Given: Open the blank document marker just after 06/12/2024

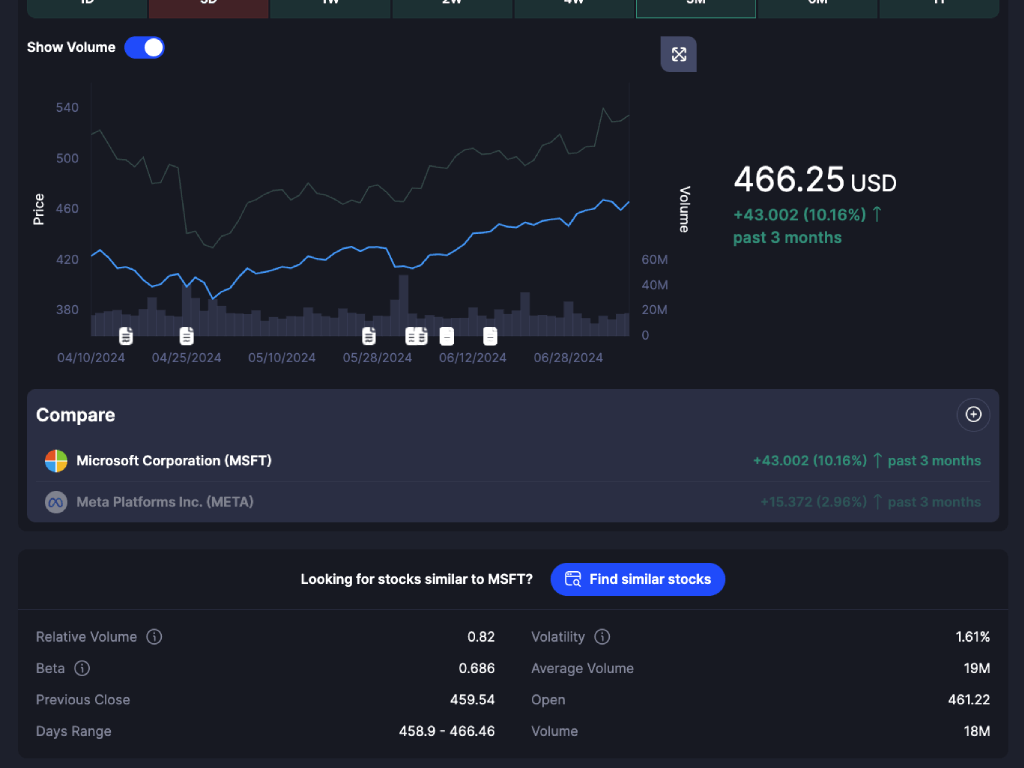Looking at the screenshot, I should (x=490, y=336).
